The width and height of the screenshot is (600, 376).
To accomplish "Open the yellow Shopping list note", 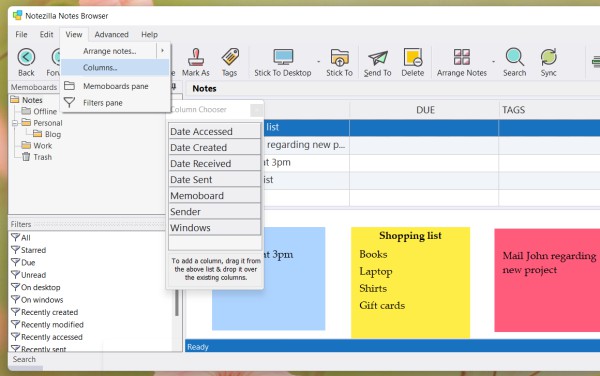I will point(410,283).
